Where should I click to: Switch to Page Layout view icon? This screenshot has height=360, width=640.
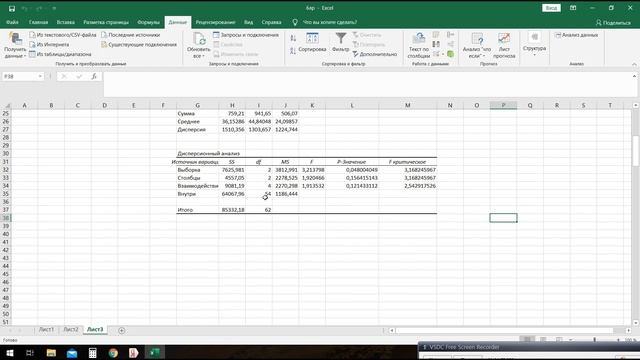(543, 340)
